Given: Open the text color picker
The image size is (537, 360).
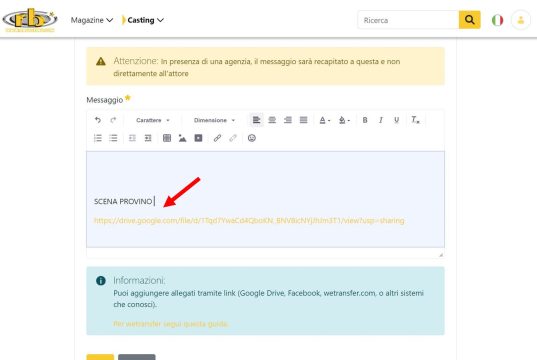Looking at the screenshot, I should 324,120.
